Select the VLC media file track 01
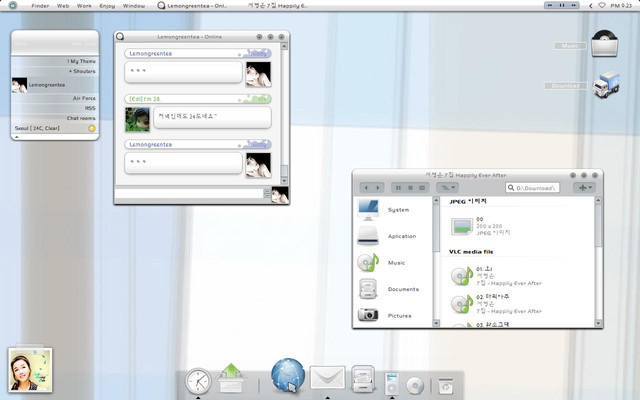Screen dimensions: 640x400 point(496,276)
